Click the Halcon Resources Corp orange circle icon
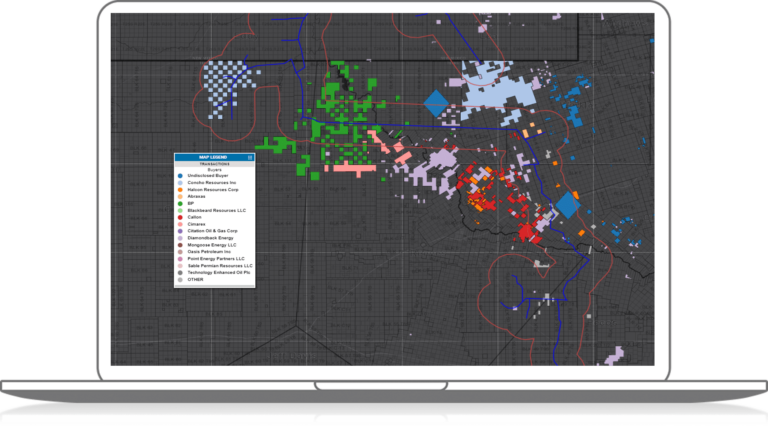Image resolution: width=768 pixels, height=426 pixels. (180, 189)
